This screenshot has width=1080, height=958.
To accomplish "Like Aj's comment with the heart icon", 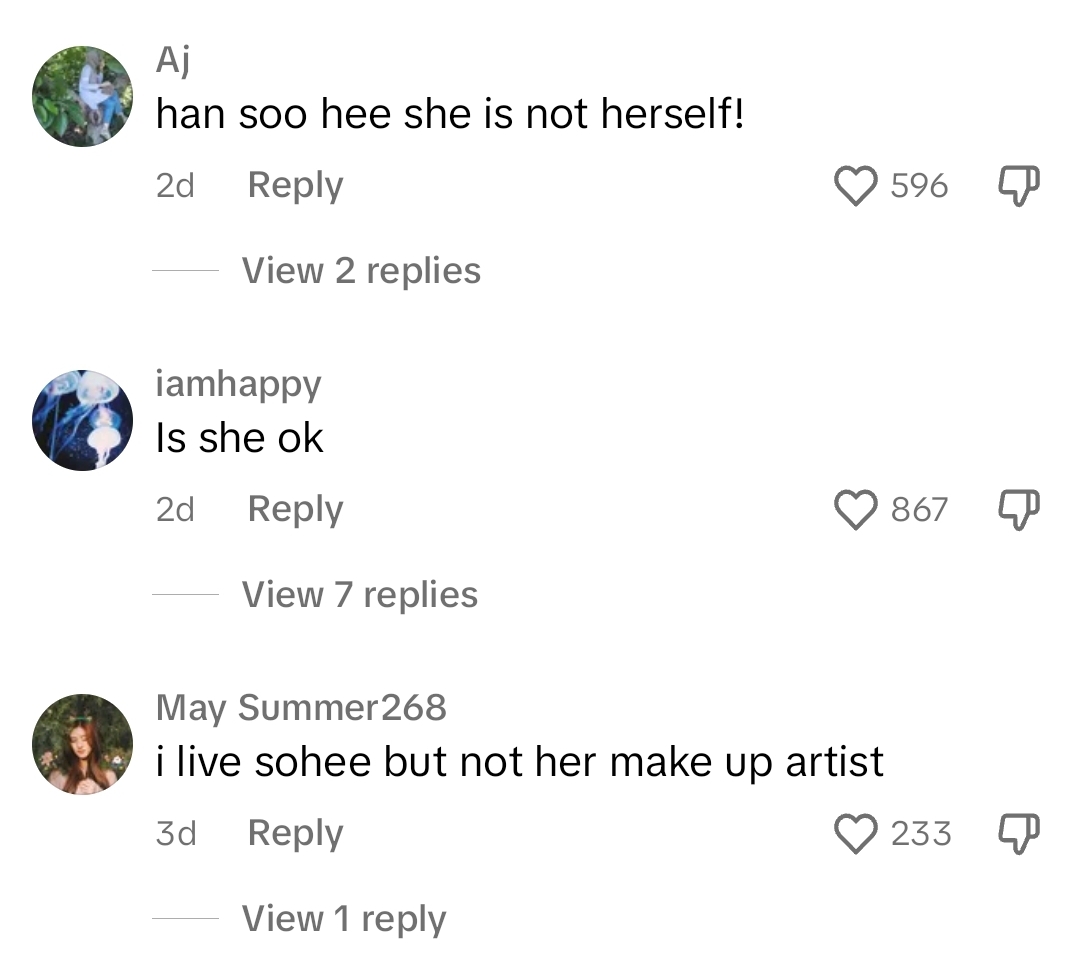I will pyautogui.click(x=855, y=185).
